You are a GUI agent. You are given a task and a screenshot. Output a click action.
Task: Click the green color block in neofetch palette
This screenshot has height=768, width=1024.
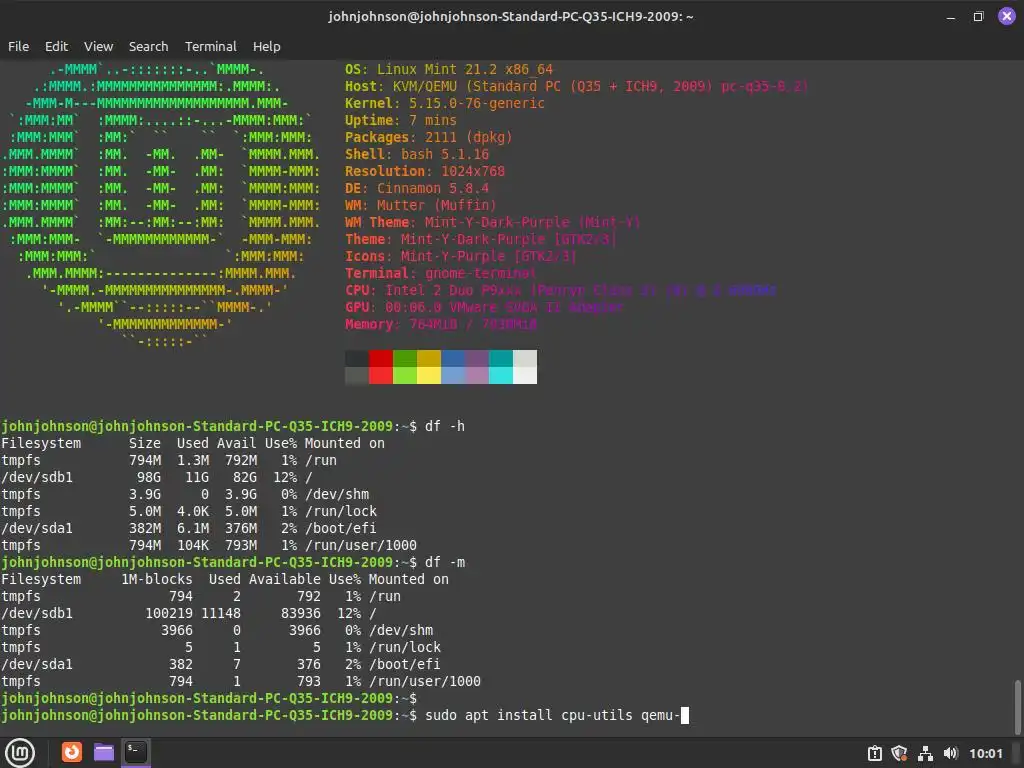pyautogui.click(x=405, y=366)
